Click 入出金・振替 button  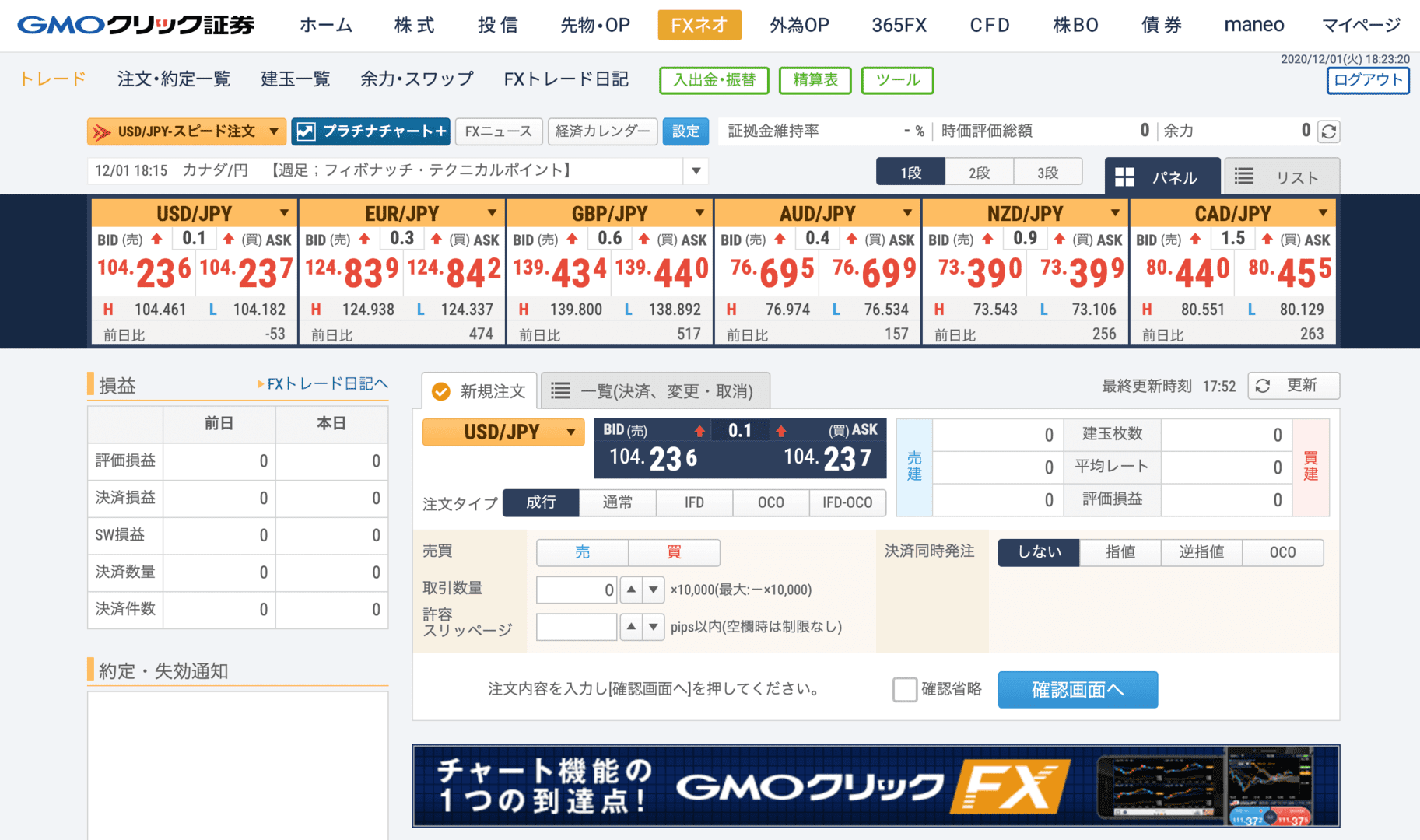[x=714, y=80]
